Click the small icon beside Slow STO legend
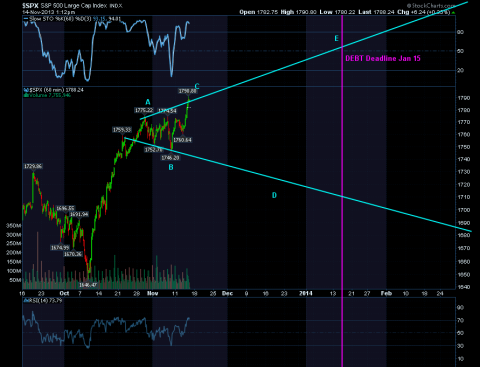The width and height of the screenshot is (480, 367). pos(26,19)
